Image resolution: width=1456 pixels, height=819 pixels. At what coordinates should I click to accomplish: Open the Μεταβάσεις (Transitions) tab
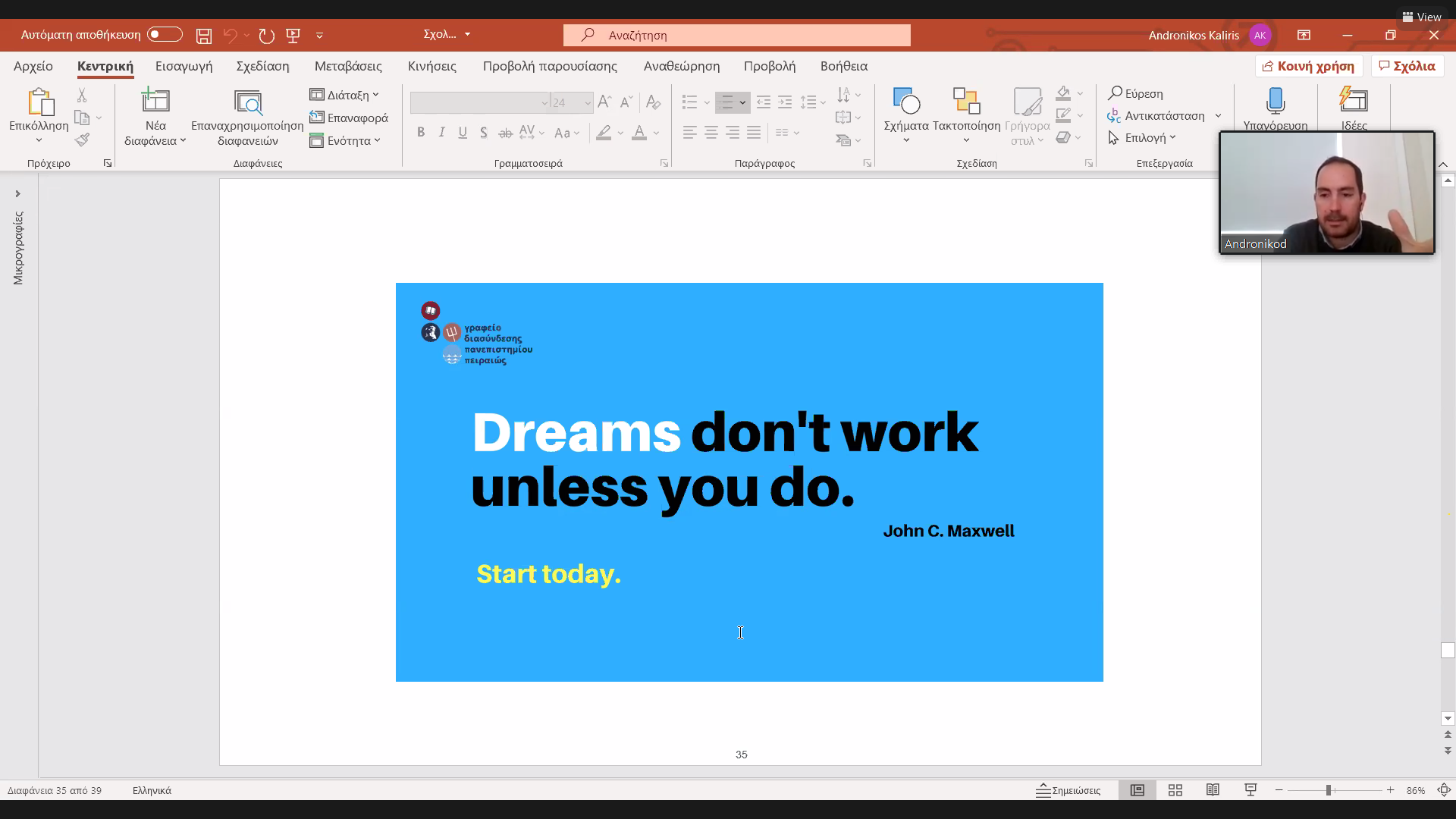tap(348, 66)
